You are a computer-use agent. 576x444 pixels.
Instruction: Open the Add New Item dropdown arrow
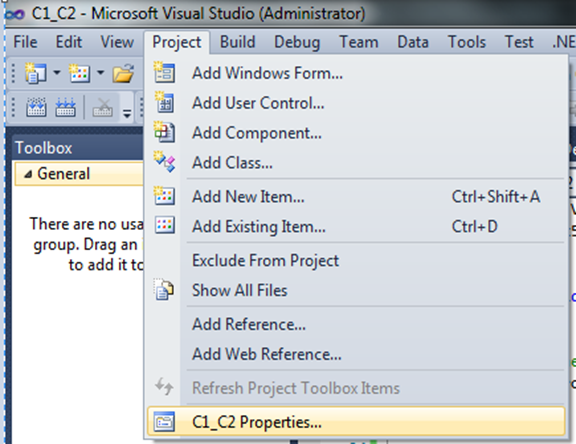[100, 72]
